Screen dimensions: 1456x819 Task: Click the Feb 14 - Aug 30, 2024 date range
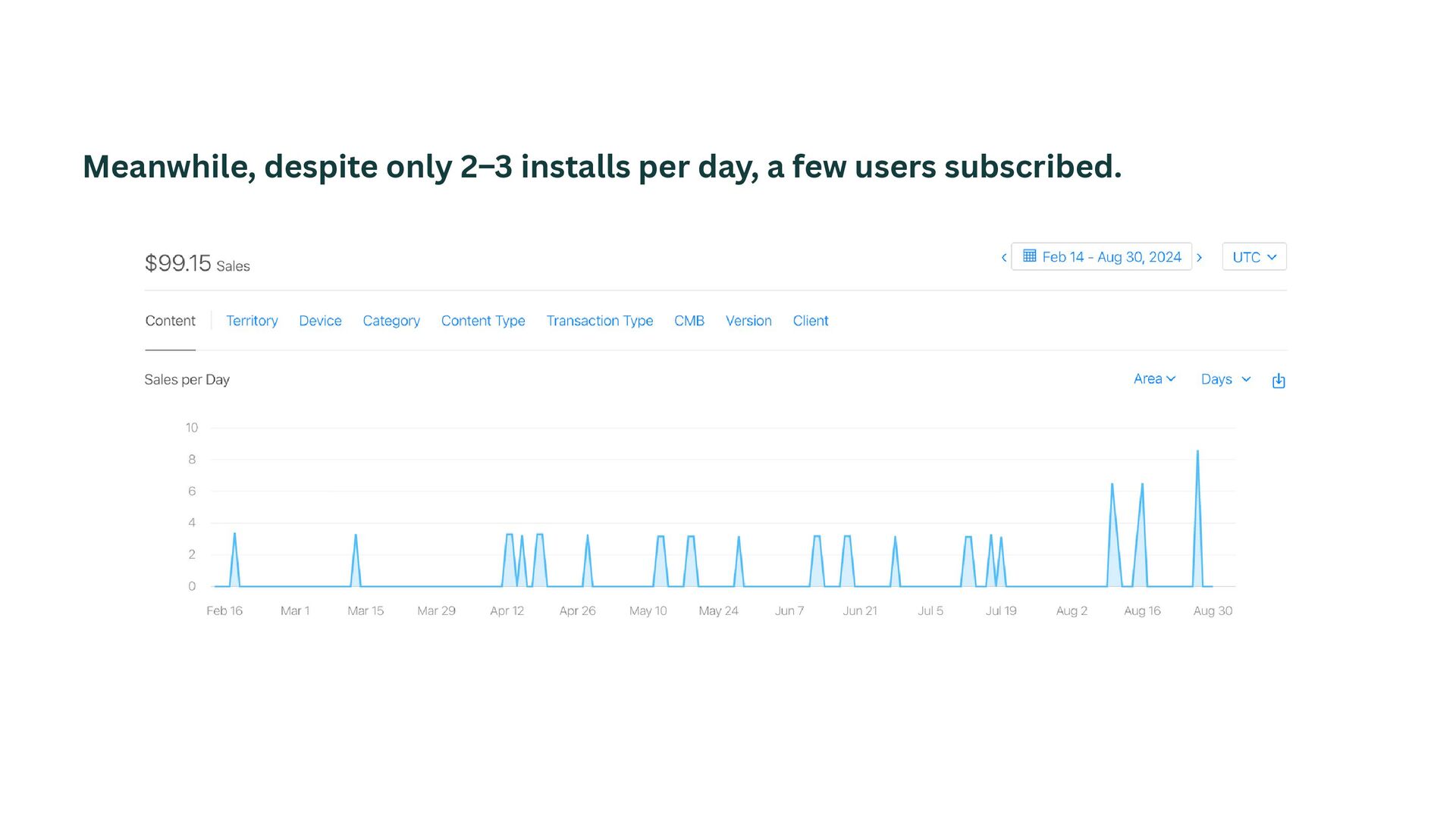click(1111, 257)
